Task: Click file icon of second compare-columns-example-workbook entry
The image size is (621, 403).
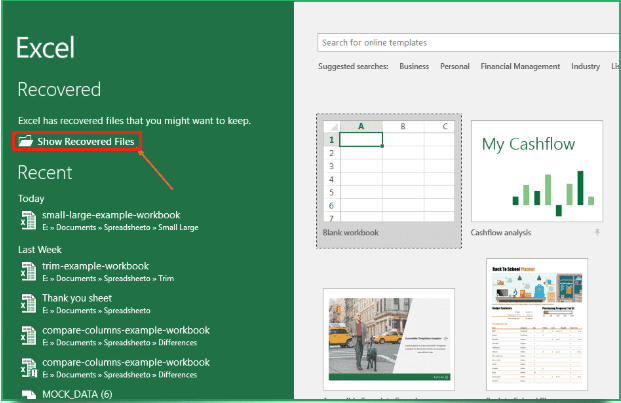Action: (x=27, y=367)
